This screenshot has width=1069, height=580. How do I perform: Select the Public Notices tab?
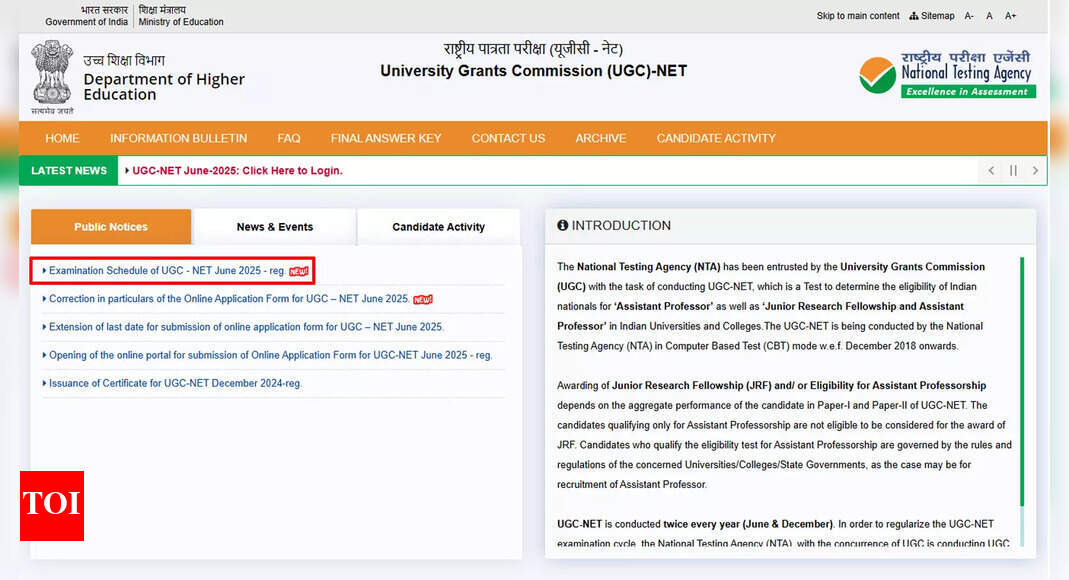(x=111, y=227)
